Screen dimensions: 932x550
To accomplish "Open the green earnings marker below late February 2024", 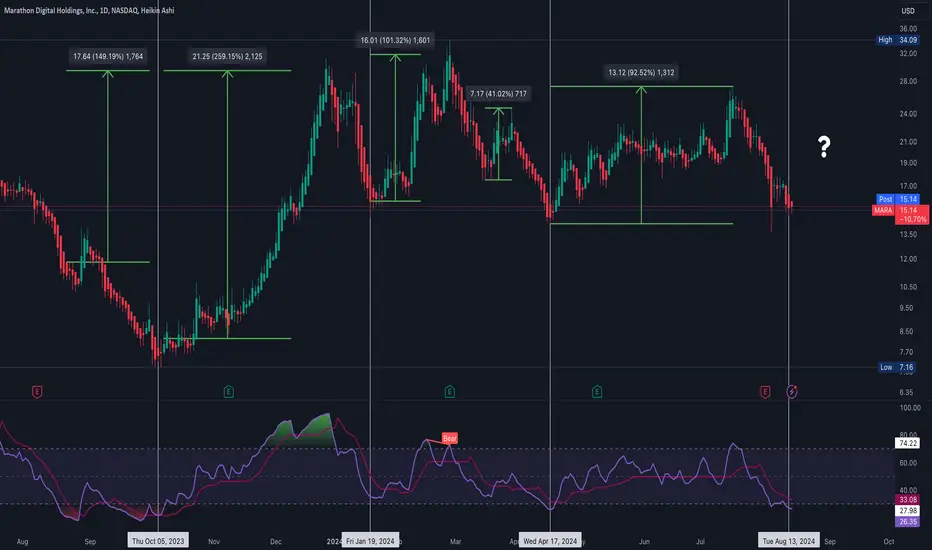I will click(x=450, y=392).
